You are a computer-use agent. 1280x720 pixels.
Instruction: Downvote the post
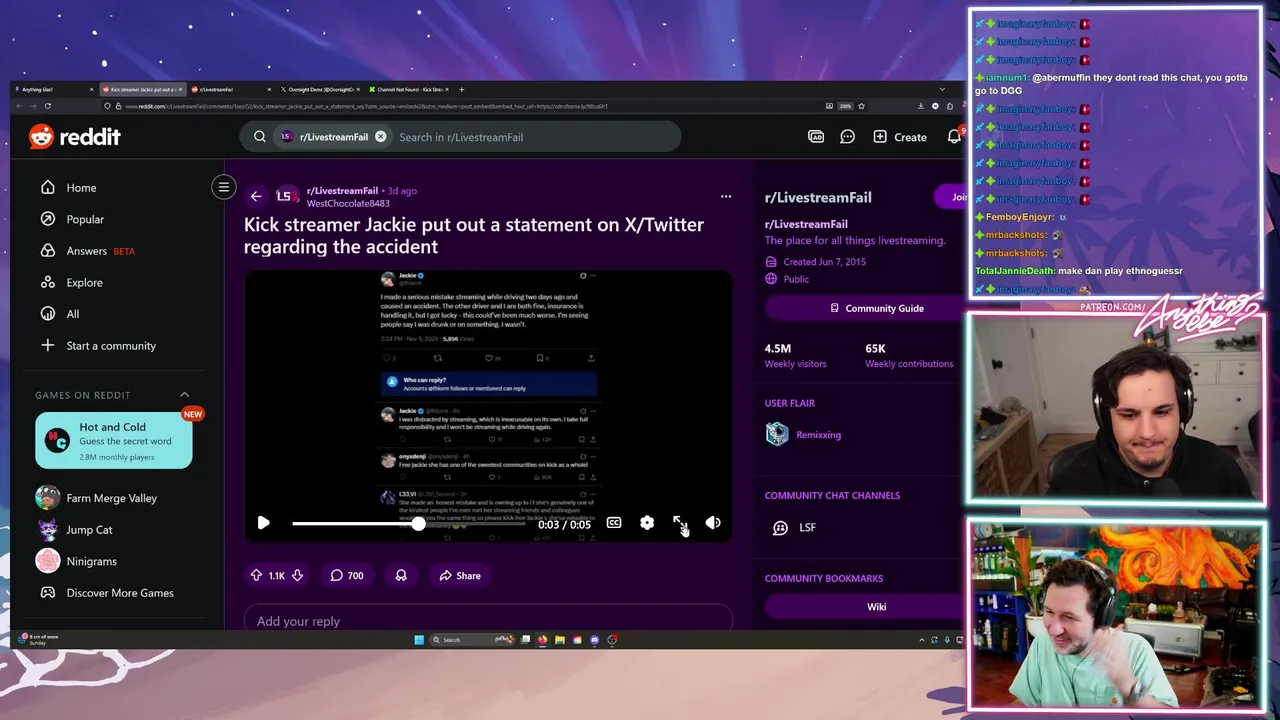tap(297, 575)
